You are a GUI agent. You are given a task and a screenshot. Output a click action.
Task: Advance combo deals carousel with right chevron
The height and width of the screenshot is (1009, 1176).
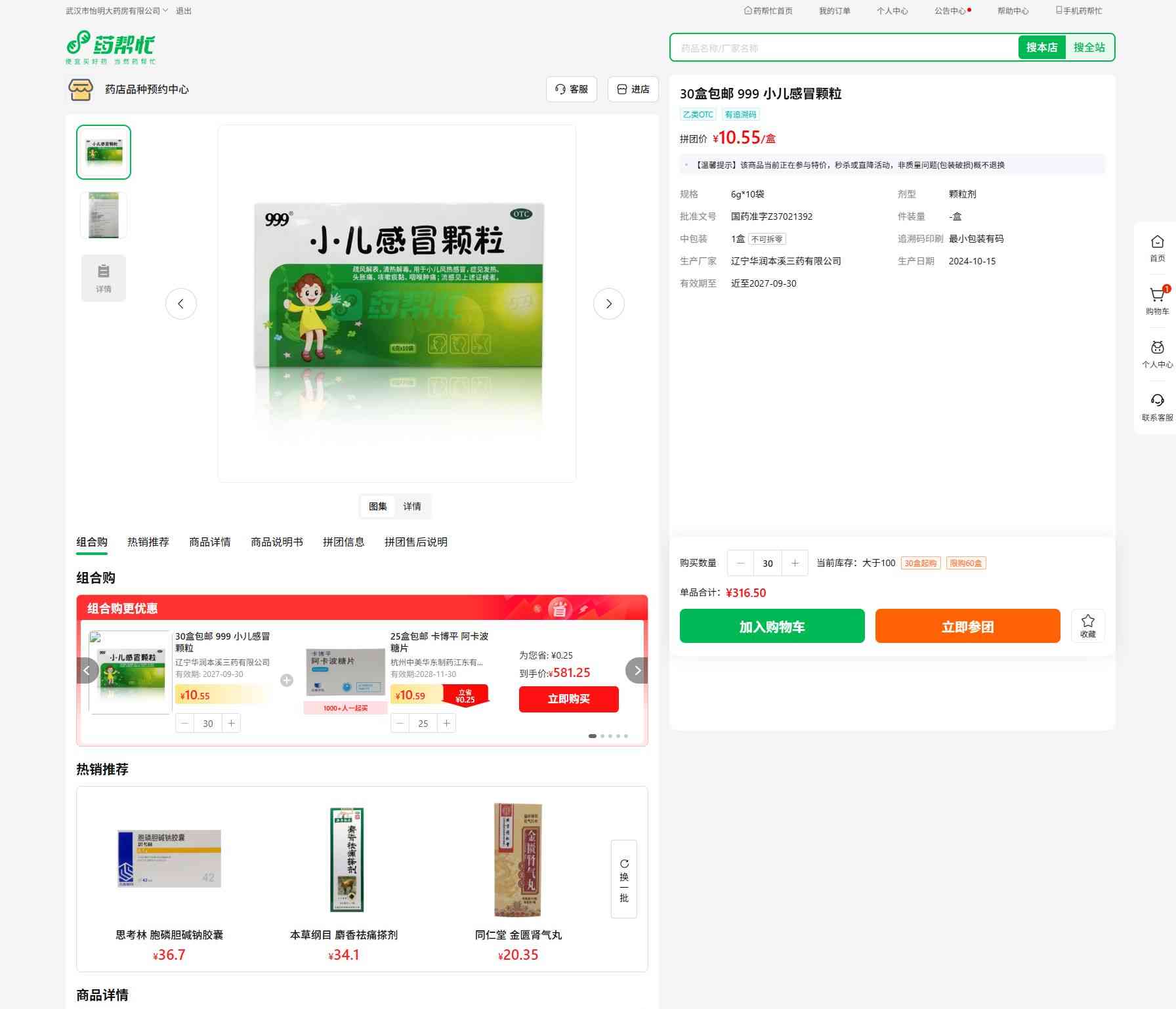click(637, 670)
